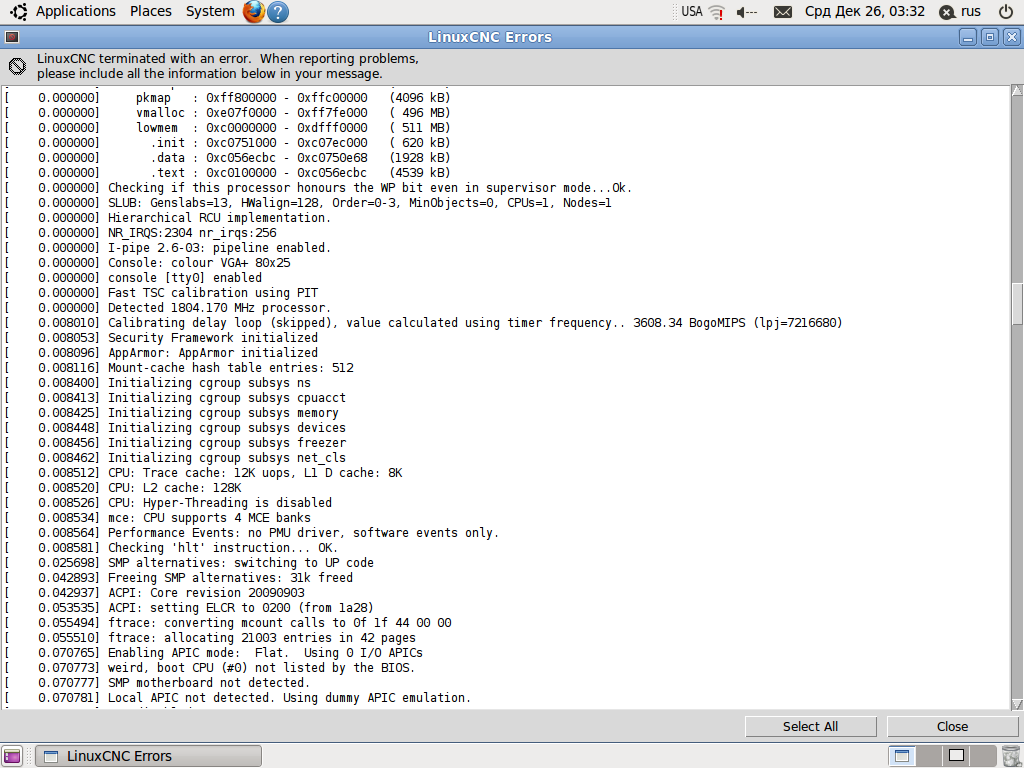Click line 'Detected 1804.170 MHz processor.'

pyautogui.click(x=219, y=308)
